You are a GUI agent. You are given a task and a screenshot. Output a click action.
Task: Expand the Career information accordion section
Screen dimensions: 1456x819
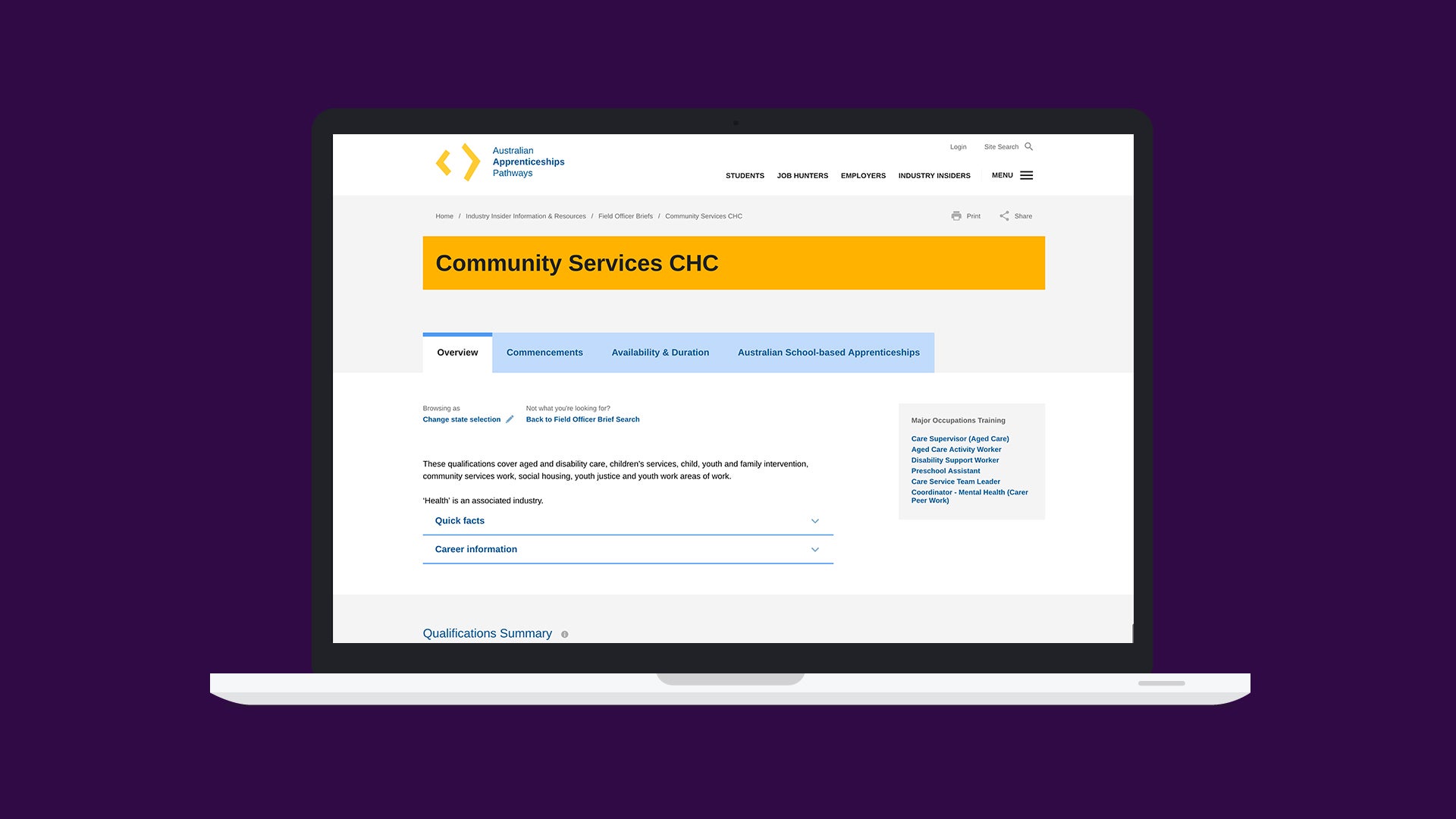click(627, 549)
